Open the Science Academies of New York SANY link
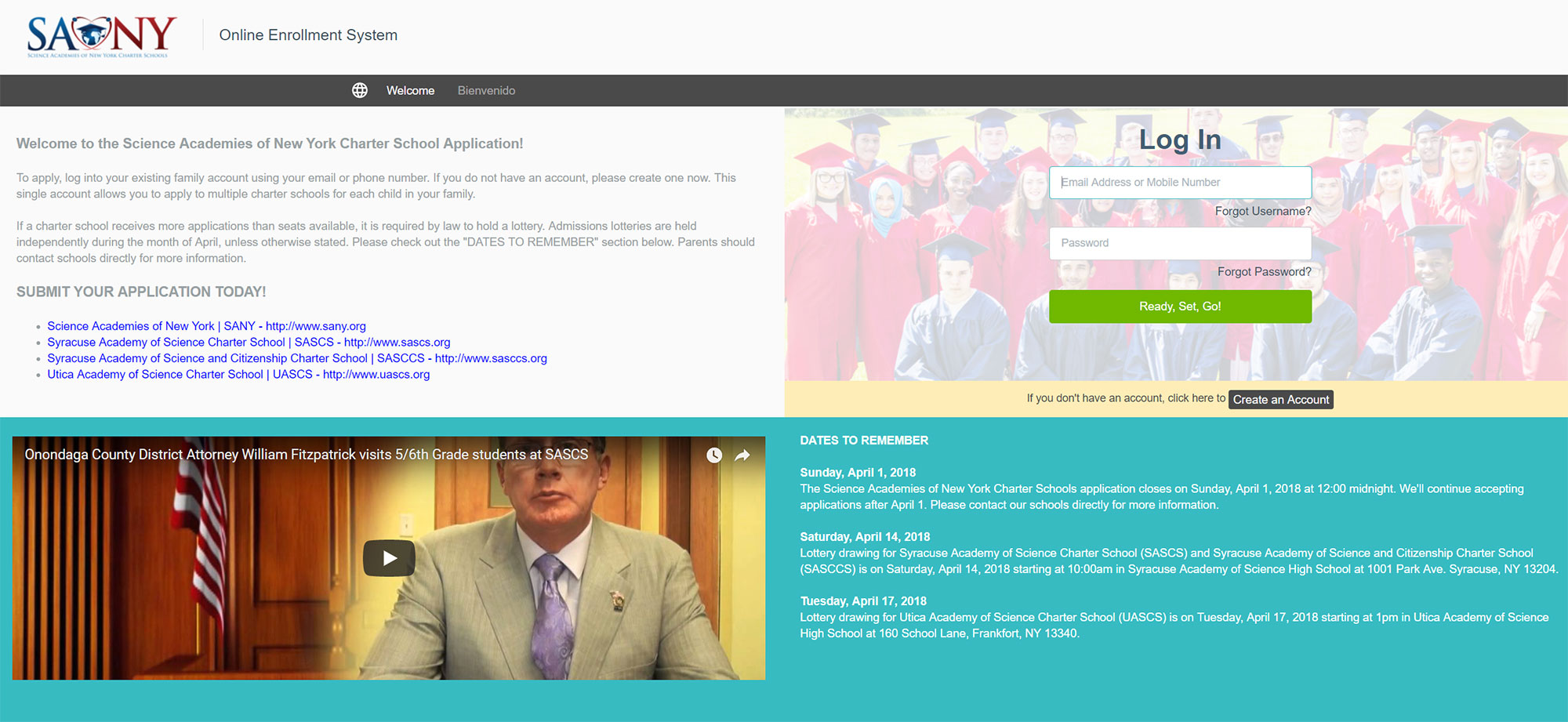This screenshot has width=1568, height=722. tap(206, 326)
